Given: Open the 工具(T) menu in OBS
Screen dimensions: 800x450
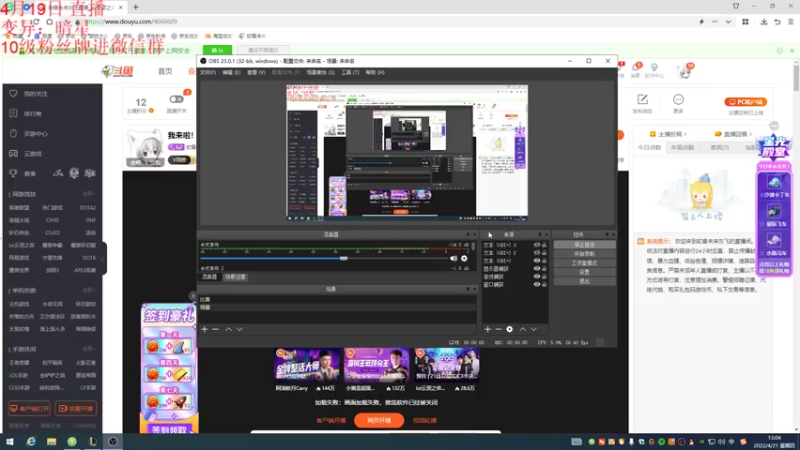Looking at the screenshot, I should click(350, 72).
